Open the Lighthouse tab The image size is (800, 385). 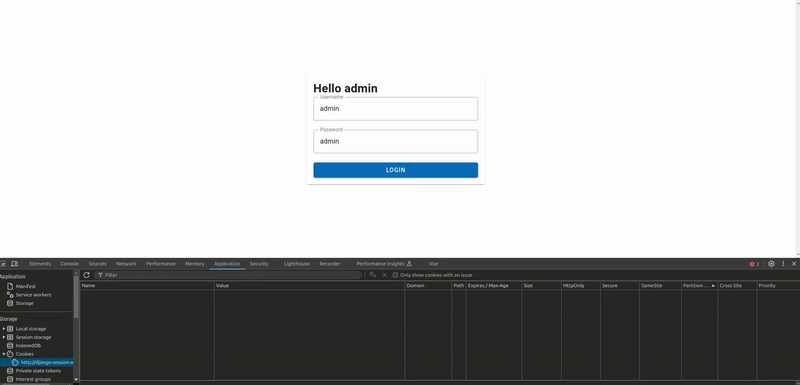(296, 264)
